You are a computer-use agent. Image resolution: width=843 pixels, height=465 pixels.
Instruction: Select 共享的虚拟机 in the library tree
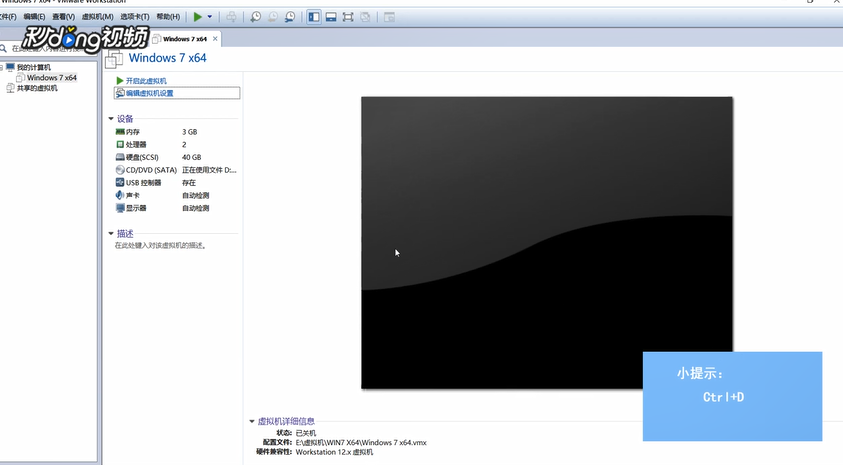tap(37, 88)
